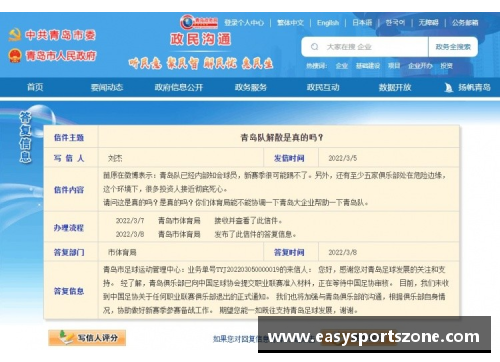
Task: Click the 答复信息 row label in the table
Action: point(69,291)
